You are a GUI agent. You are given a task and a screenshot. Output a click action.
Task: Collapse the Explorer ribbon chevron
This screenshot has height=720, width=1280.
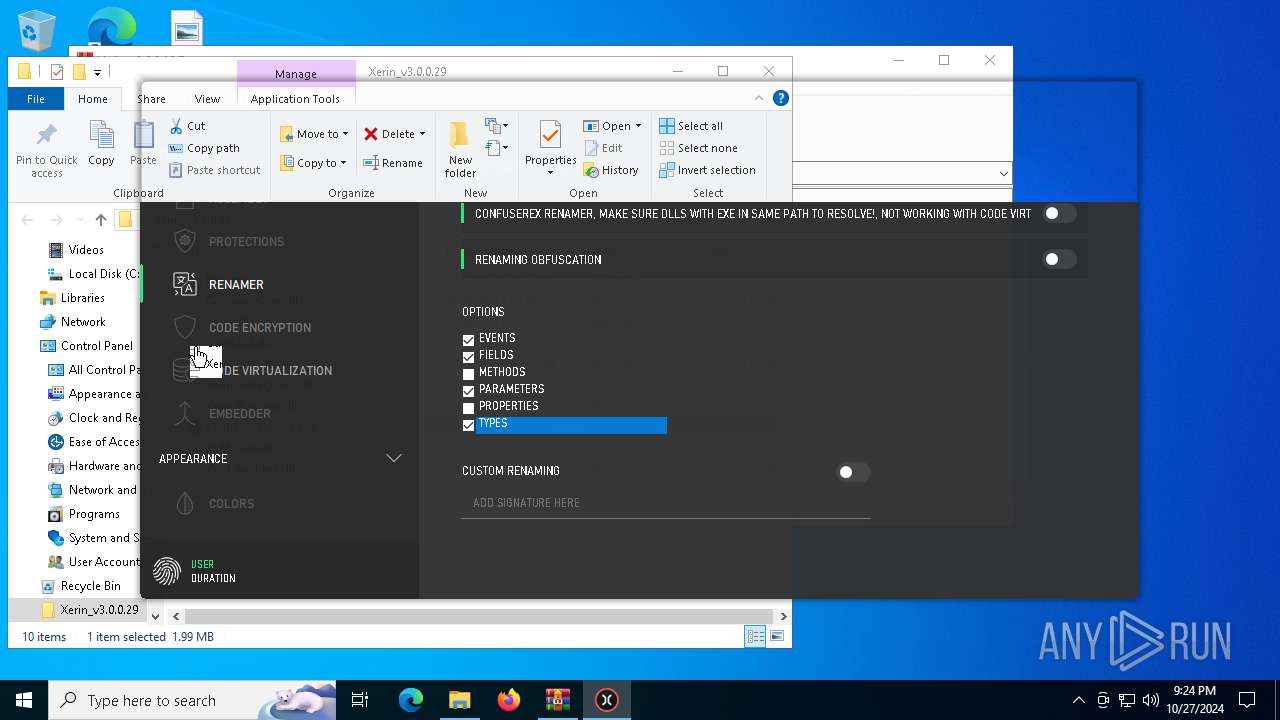click(759, 98)
